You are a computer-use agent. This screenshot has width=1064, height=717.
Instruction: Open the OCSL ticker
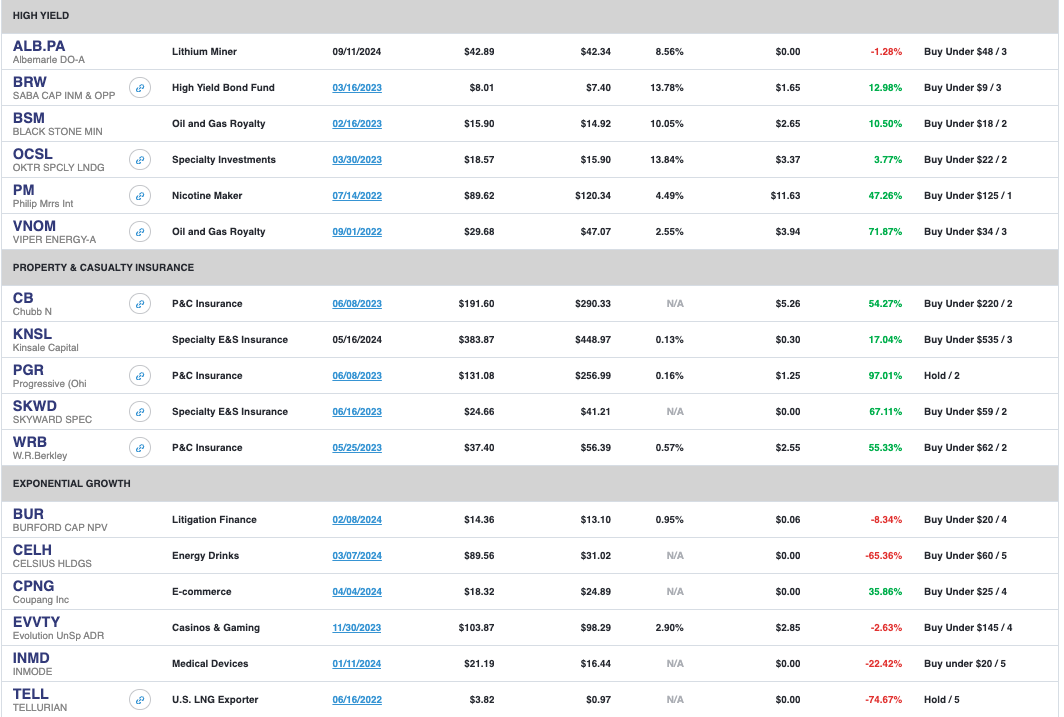click(33, 154)
